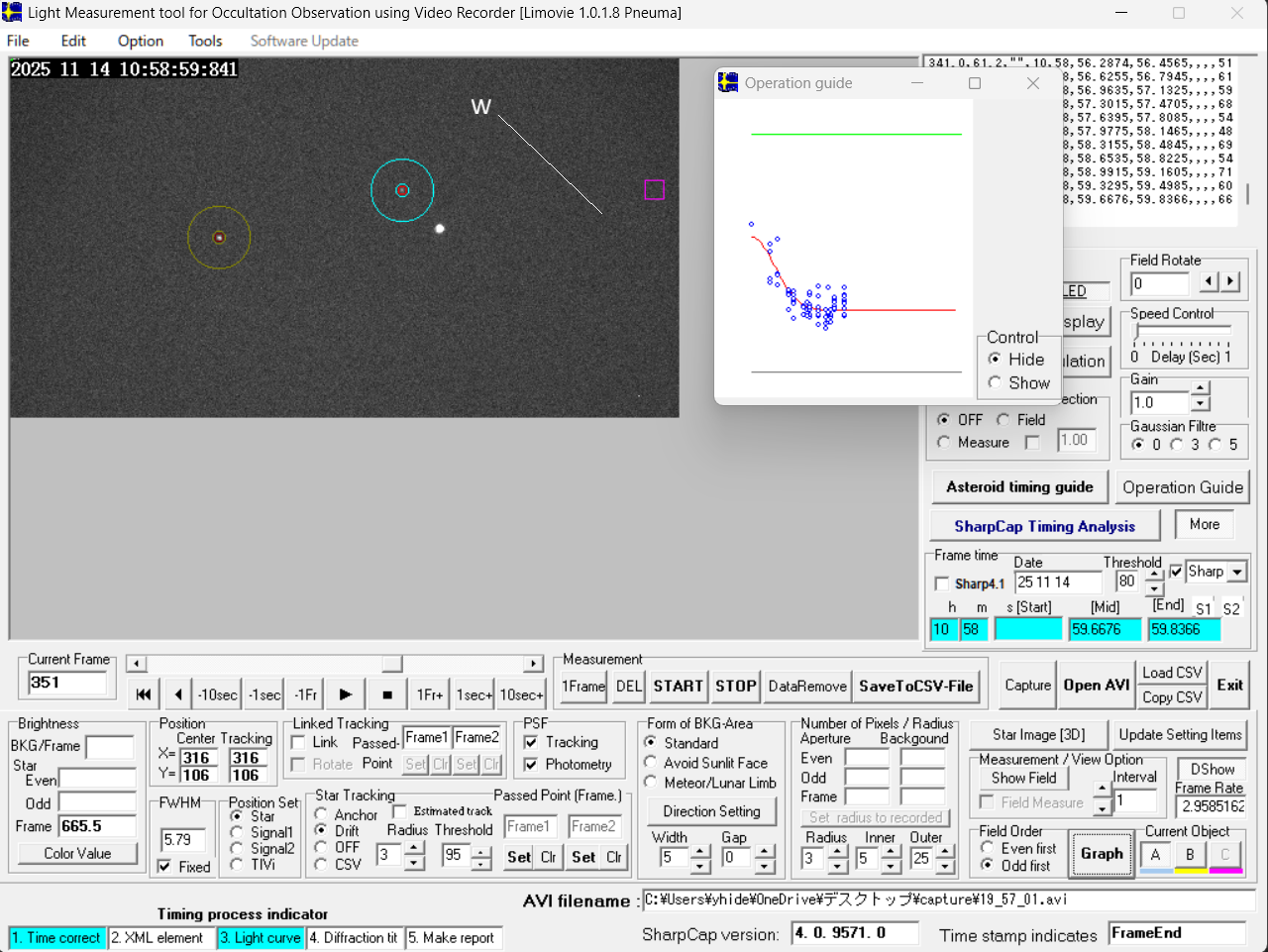
Task: Enable the Sharp4.1 frame time checkbox
Action: [942, 583]
